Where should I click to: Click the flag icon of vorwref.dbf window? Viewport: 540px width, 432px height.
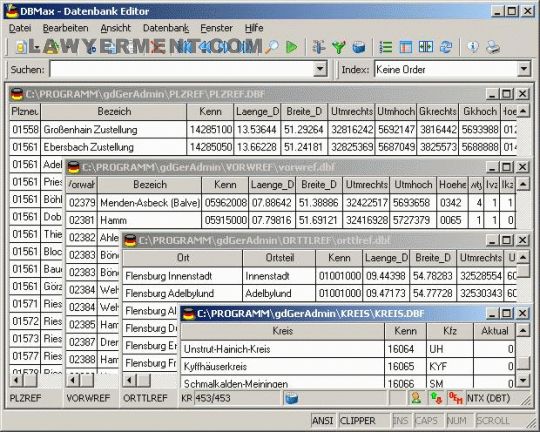73,167
